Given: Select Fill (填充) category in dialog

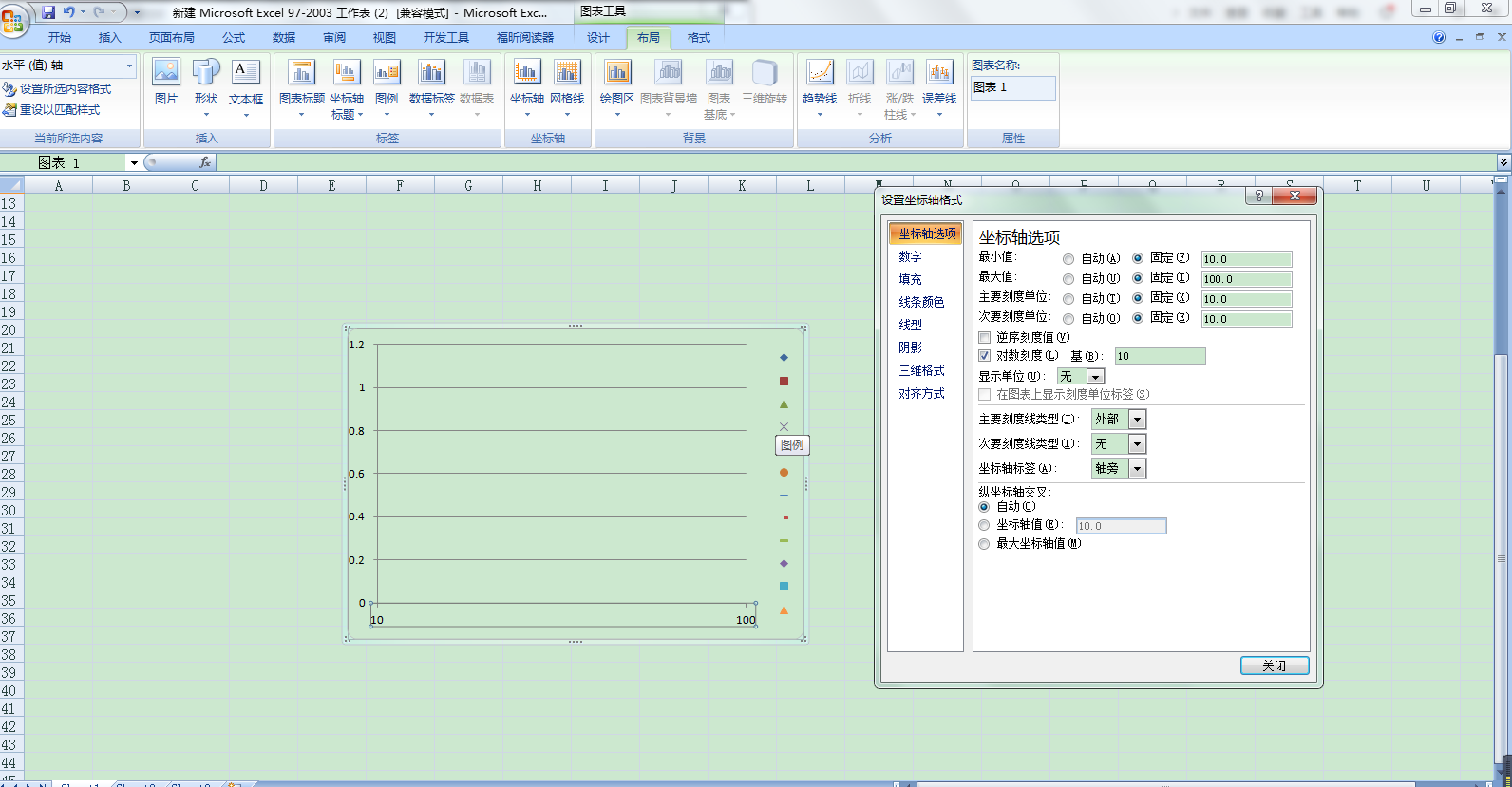Looking at the screenshot, I should tap(910, 280).
